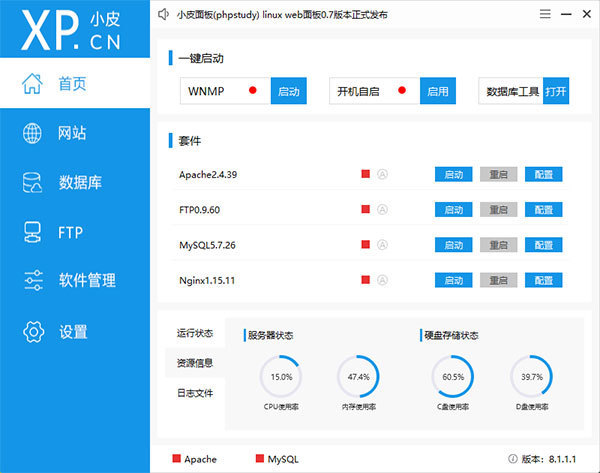Click the home icon in sidebar
The height and width of the screenshot is (473, 600).
[32, 83]
